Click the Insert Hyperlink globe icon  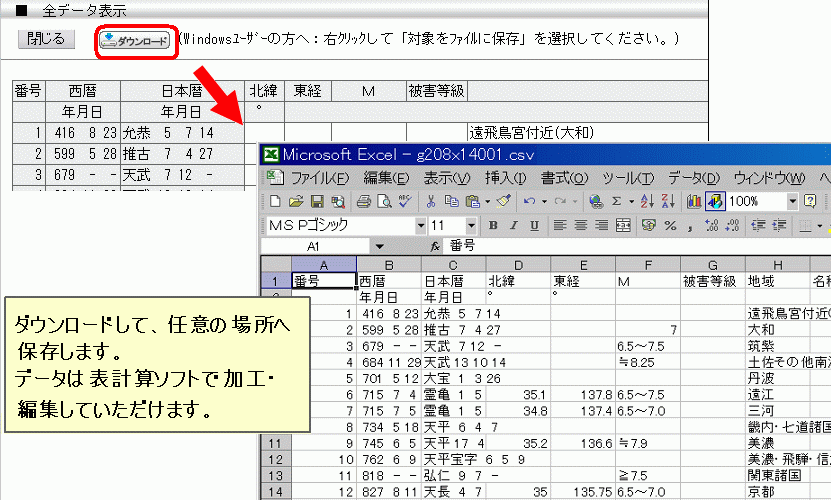pyautogui.click(x=596, y=201)
